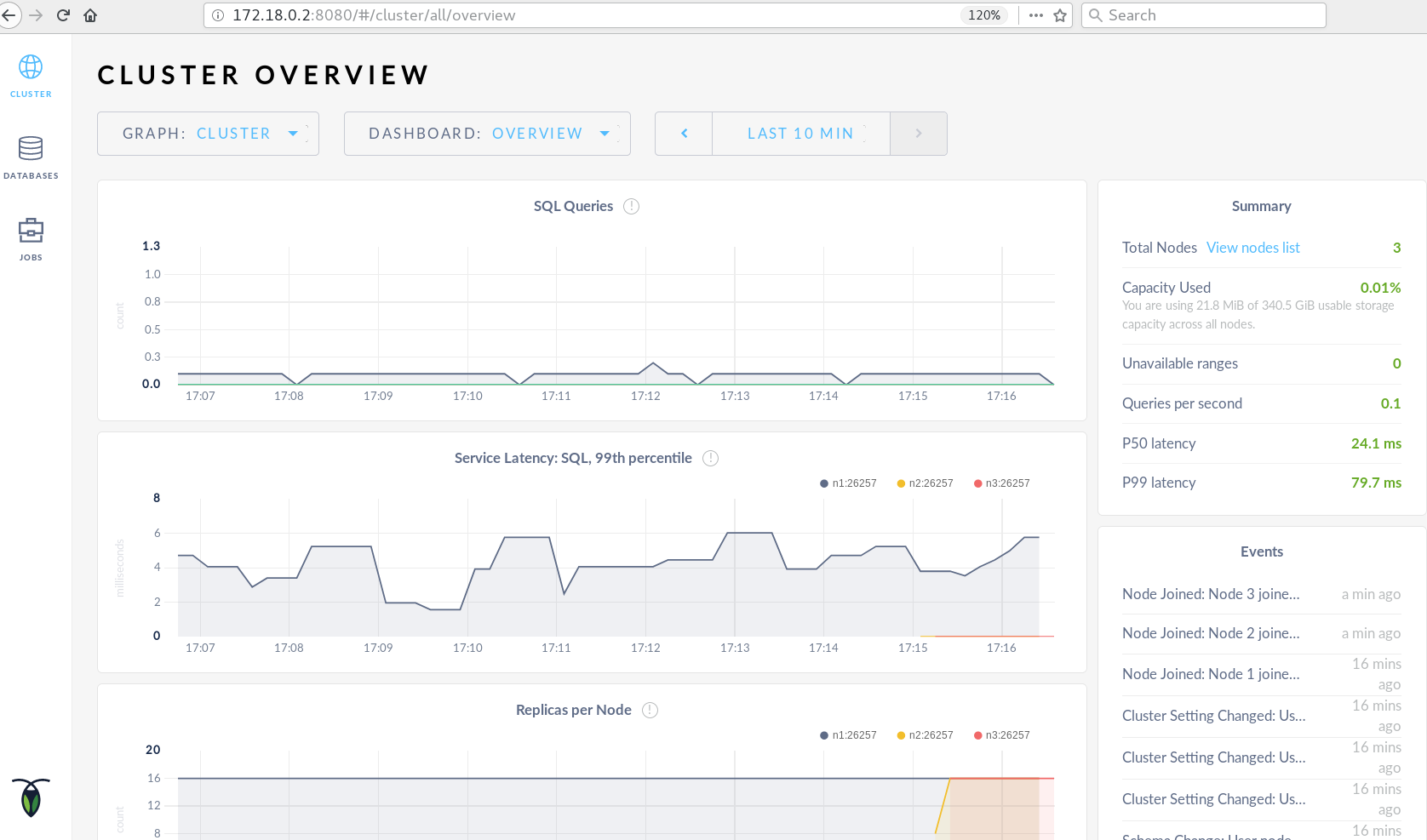This screenshot has height=840, width=1427.
Task: Toggle n1:26257 series in the latency legend
Action: [848, 483]
